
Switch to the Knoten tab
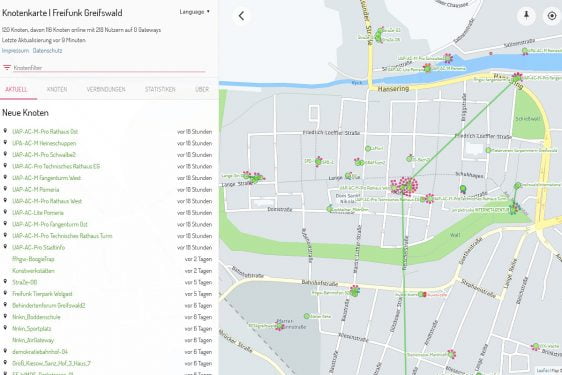[x=57, y=89]
